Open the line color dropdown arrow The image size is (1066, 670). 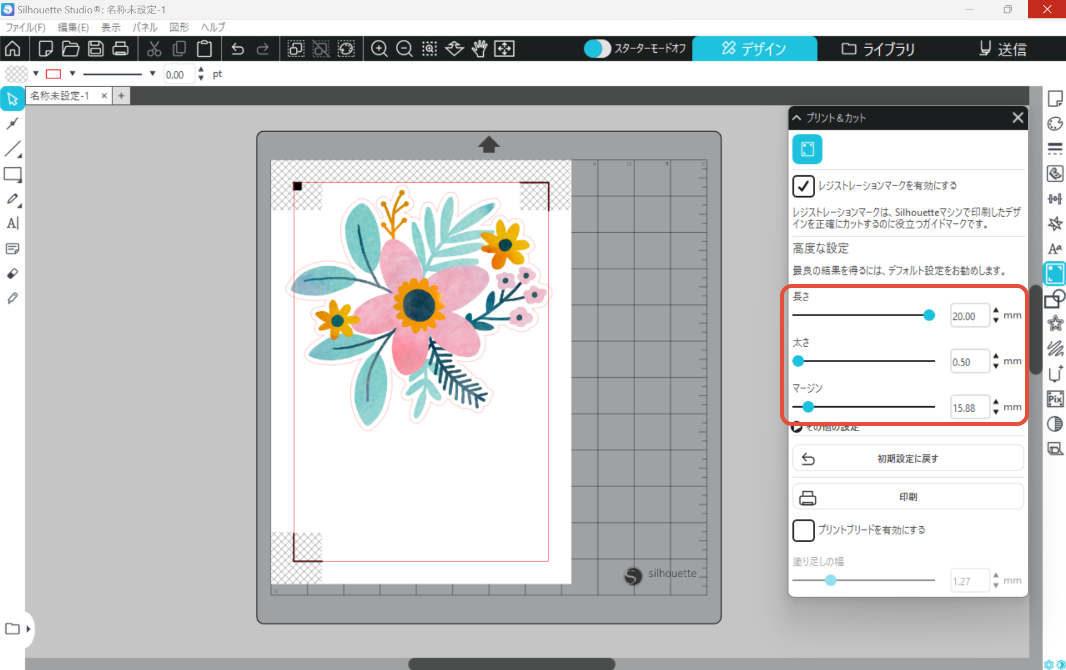(72, 73)
